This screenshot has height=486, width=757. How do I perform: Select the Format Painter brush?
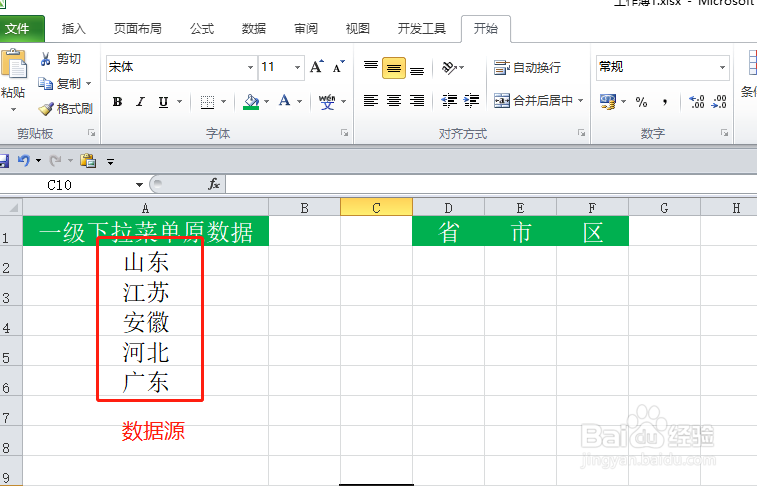point(66,109)
